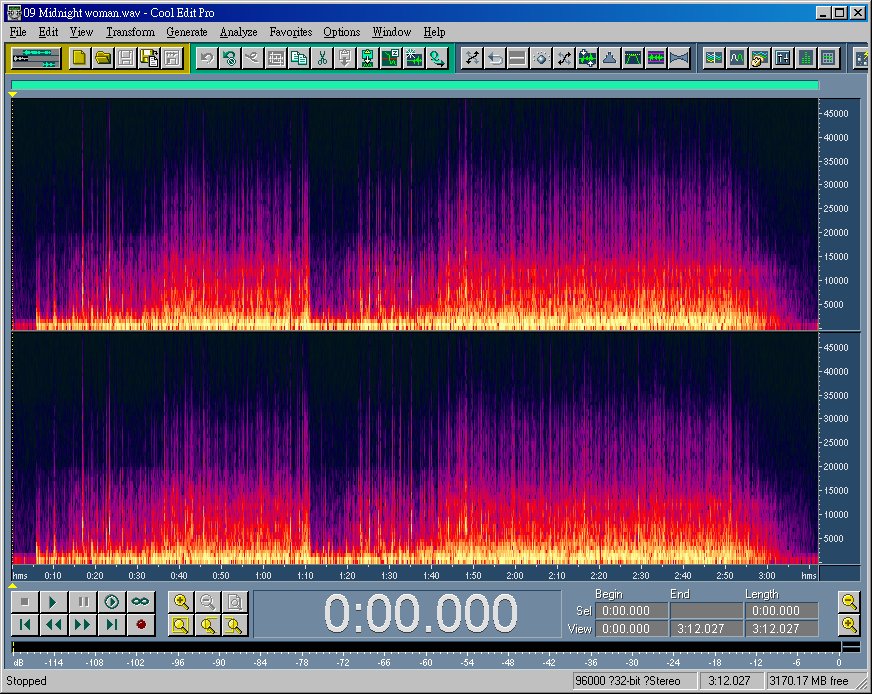Click the Repeat Last Command icon
This screenshot has height=694, width=872.
253,58
